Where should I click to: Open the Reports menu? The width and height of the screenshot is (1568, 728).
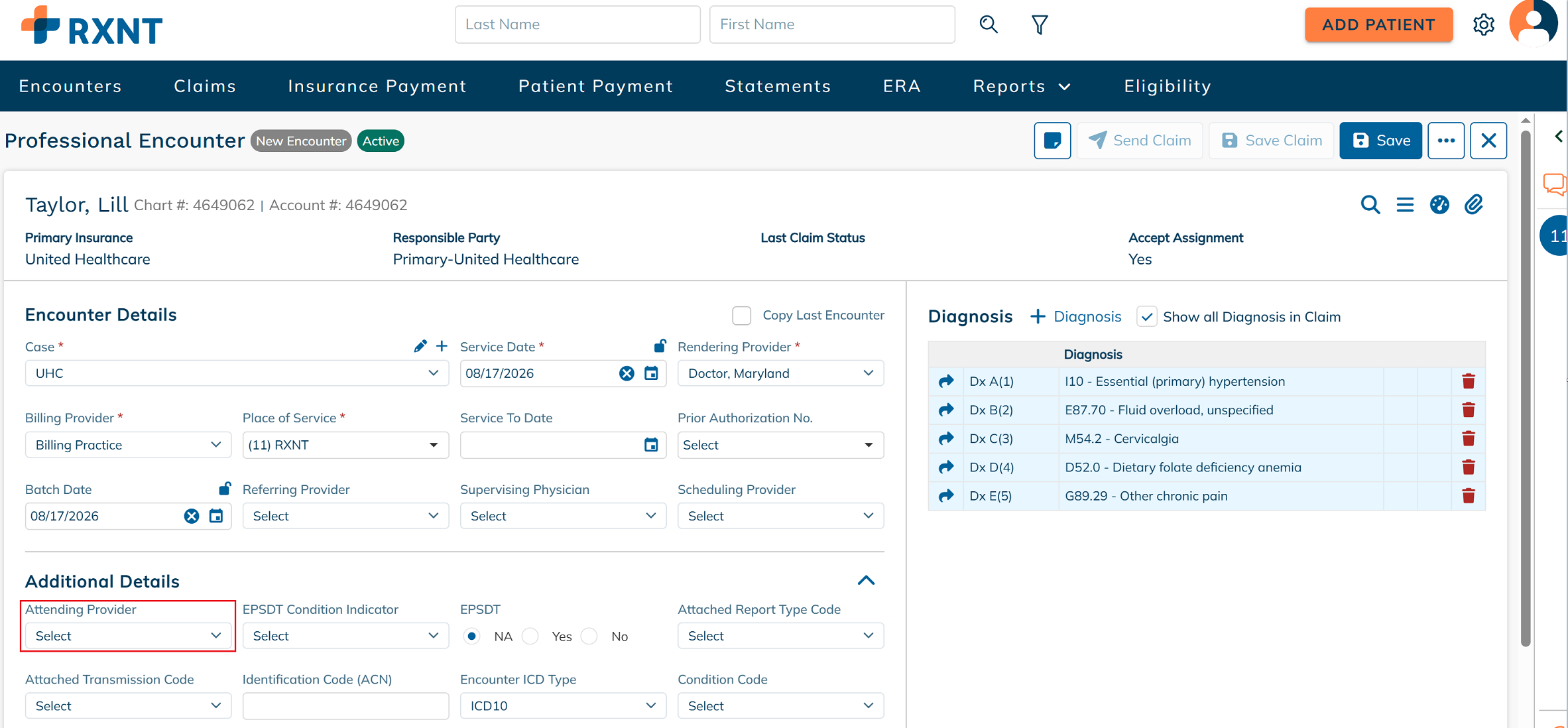click(x=1021, y=86)
